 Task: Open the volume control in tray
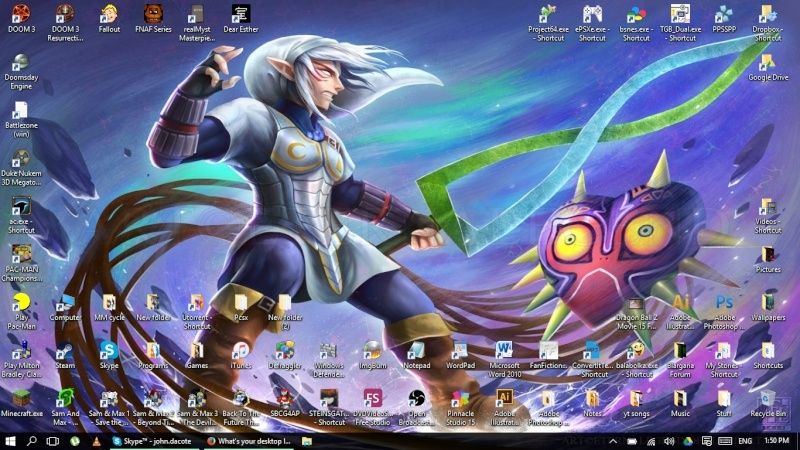click(x=669, y=441)
